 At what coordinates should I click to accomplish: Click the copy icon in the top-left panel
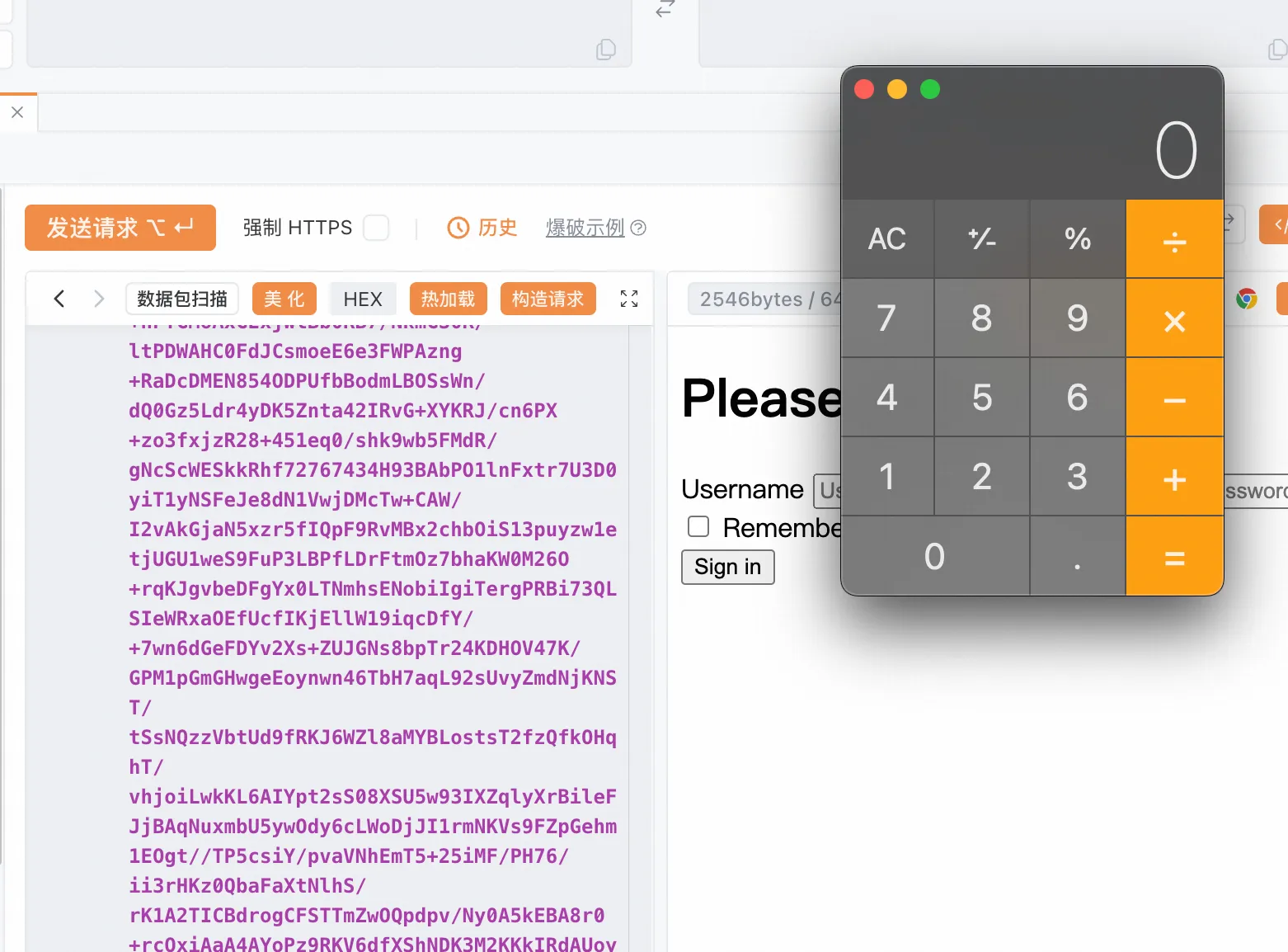click(606, 49)
